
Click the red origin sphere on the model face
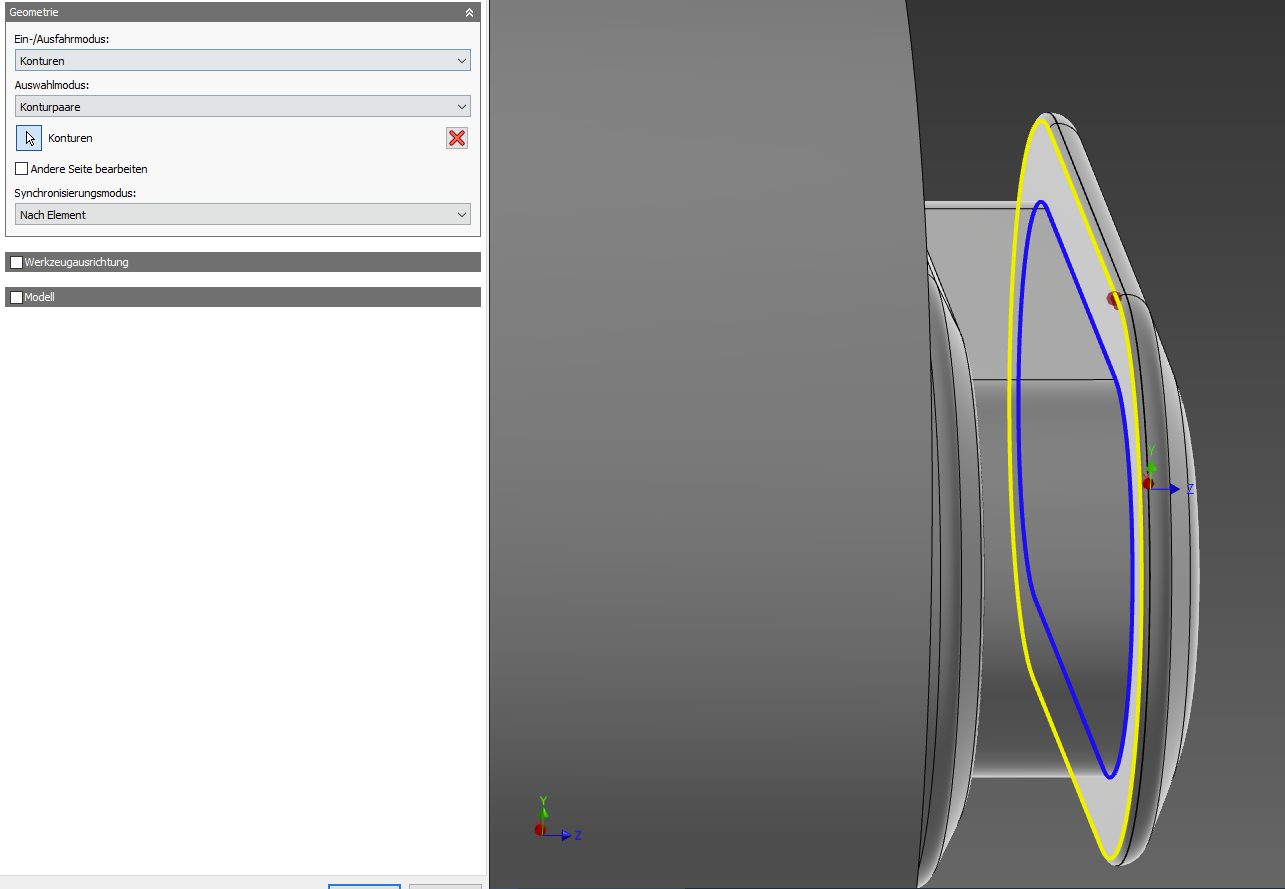1147,484
